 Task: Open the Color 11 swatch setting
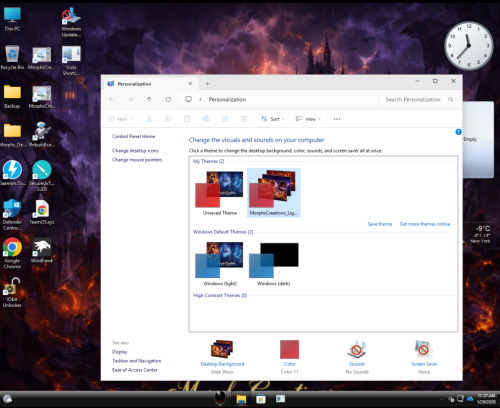pos(289,349)
